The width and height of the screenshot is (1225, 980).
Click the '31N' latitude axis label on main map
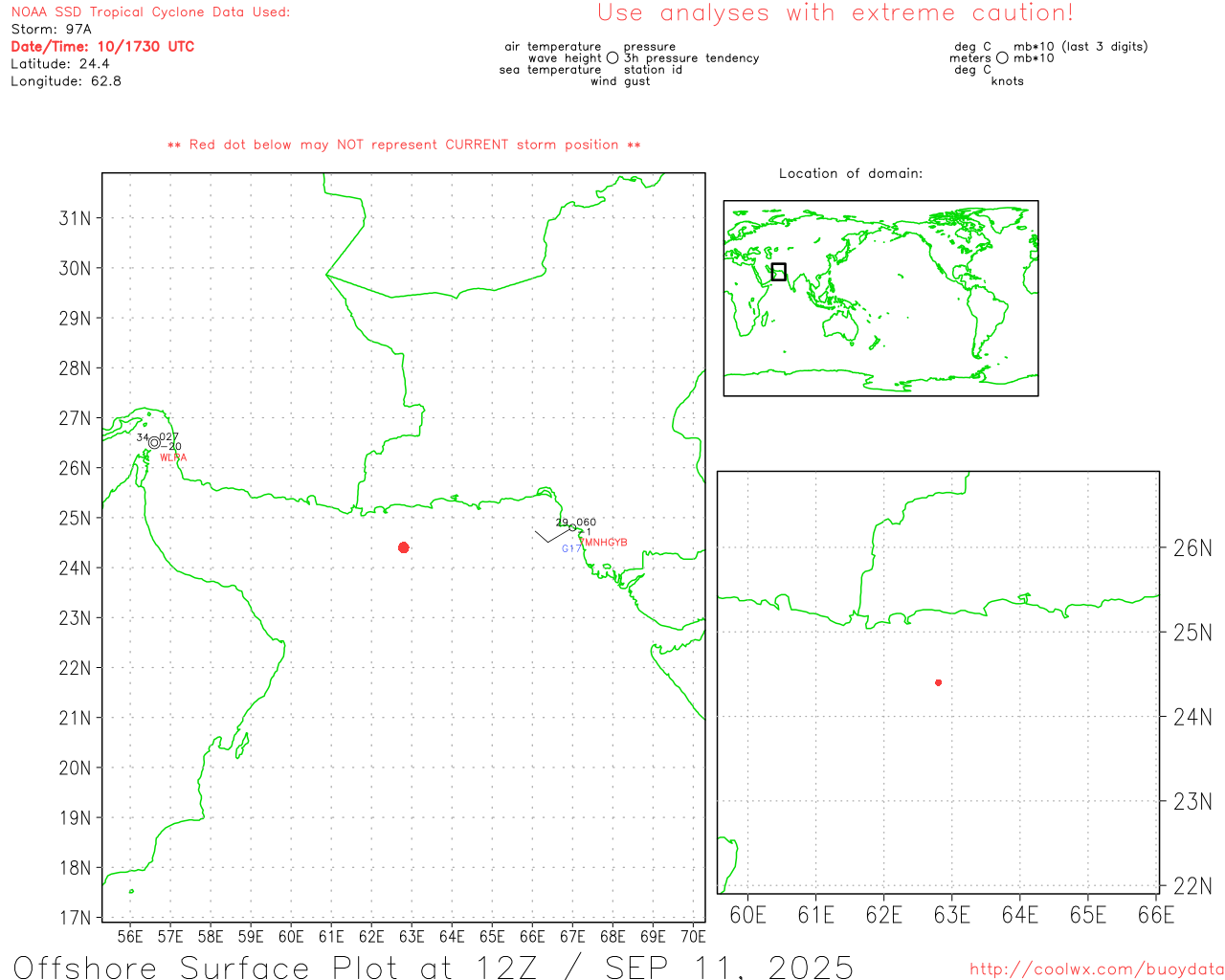click(x=76, y=218)
